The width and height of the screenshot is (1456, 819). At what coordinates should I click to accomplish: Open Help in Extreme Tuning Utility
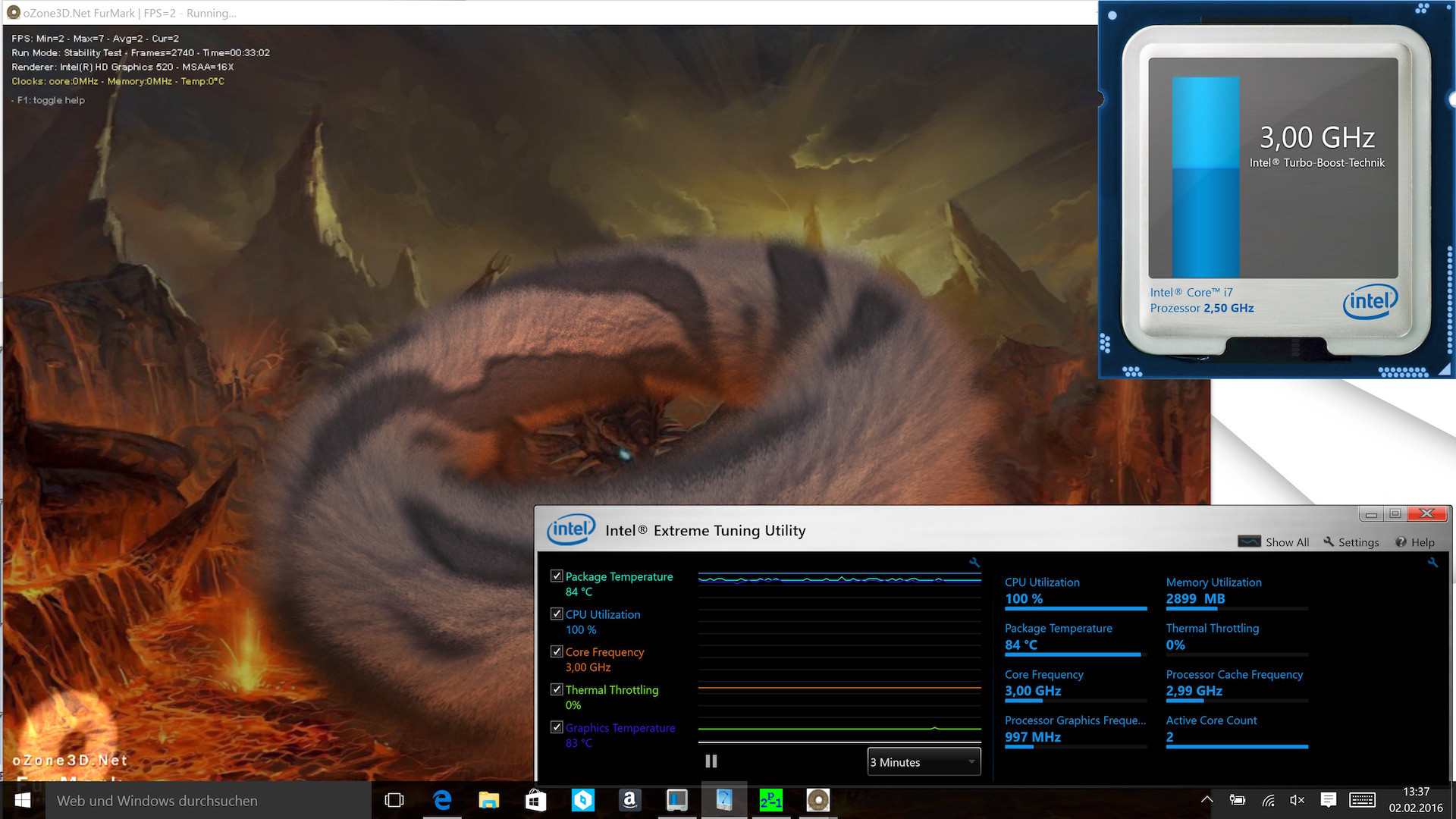click(1415, 542)
